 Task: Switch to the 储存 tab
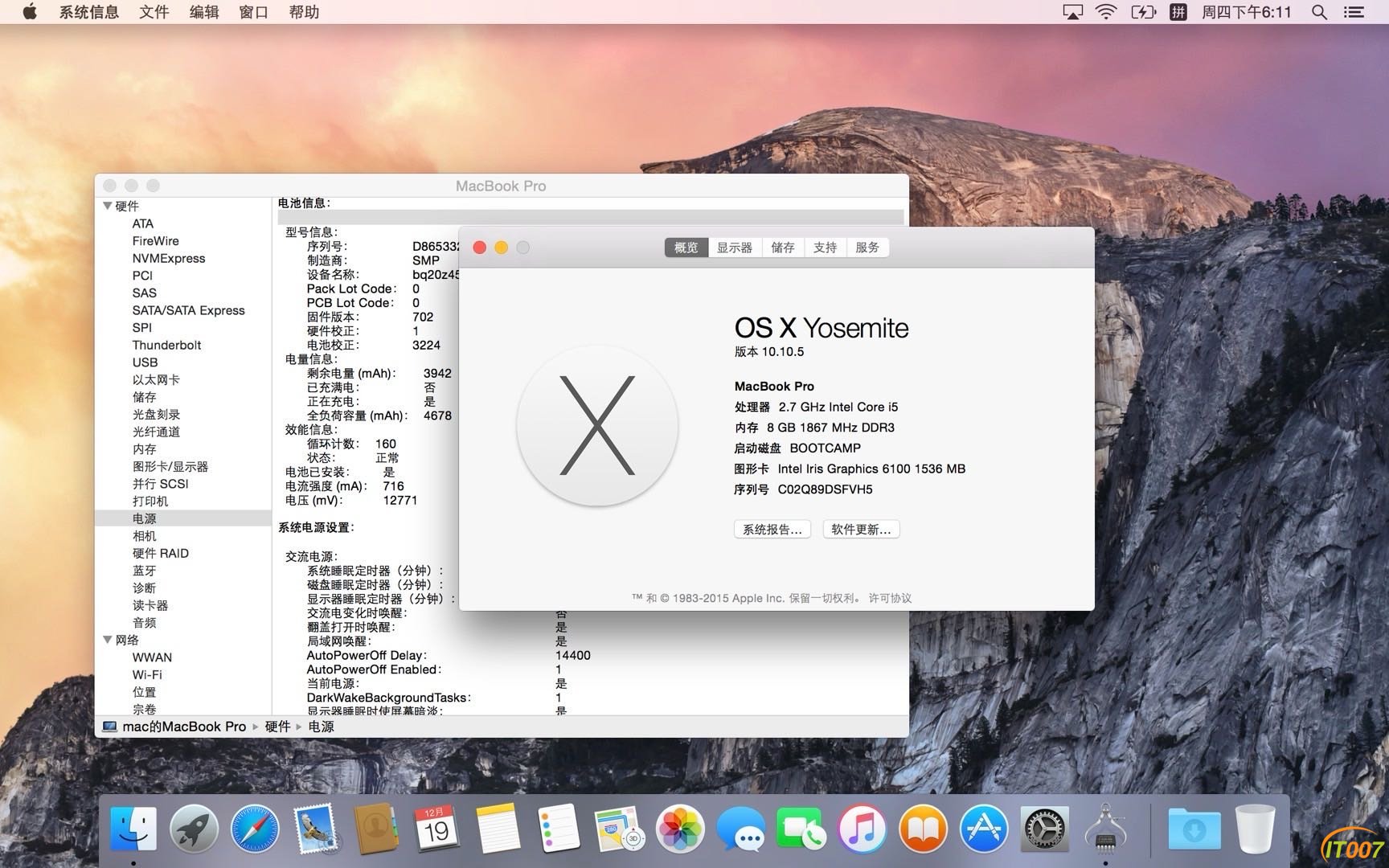[x=783, y=248]
